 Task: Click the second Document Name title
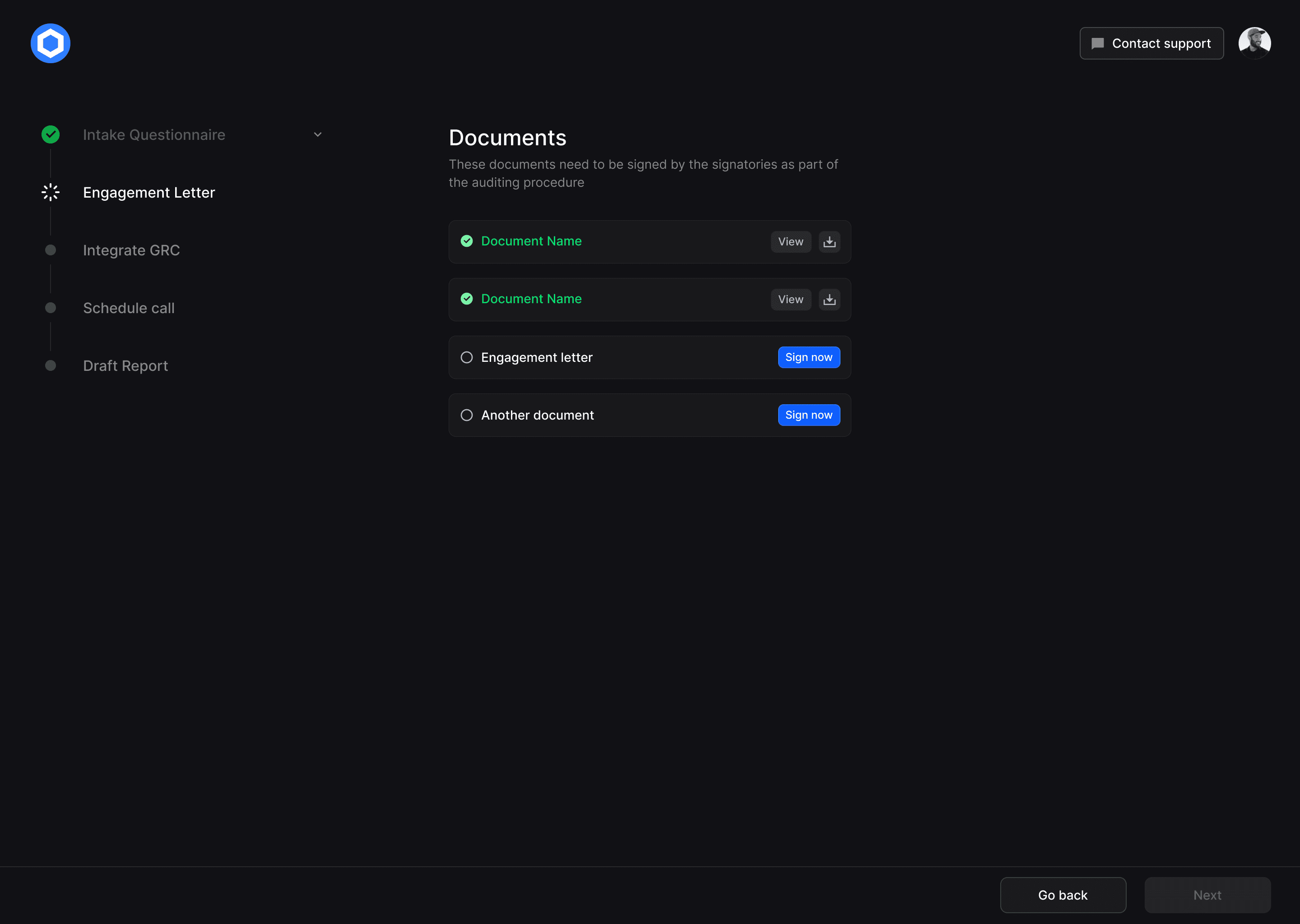pos(531,299)
